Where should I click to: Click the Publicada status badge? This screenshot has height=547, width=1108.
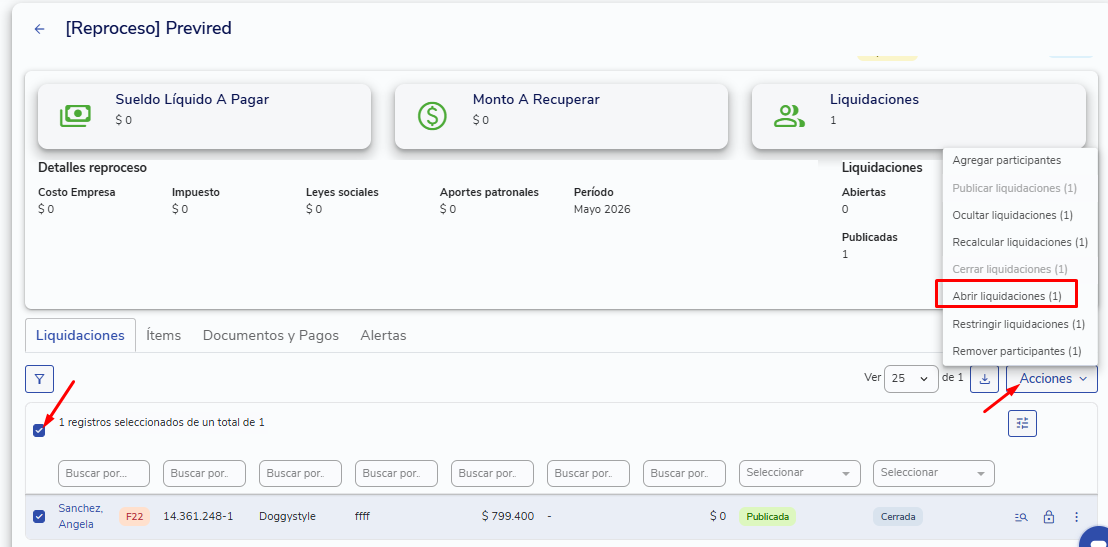pyautogui.click(x=767, y=517)
